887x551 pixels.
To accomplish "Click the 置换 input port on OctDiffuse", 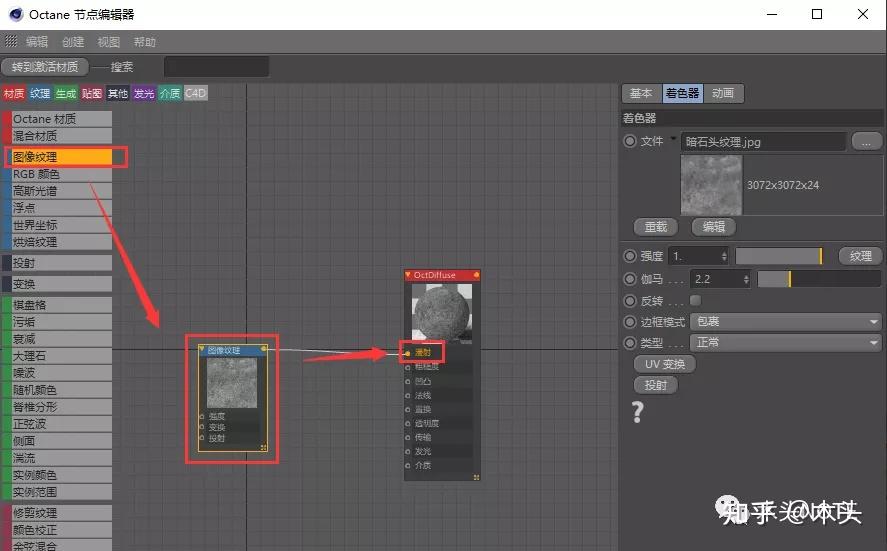I will [407, 409].
